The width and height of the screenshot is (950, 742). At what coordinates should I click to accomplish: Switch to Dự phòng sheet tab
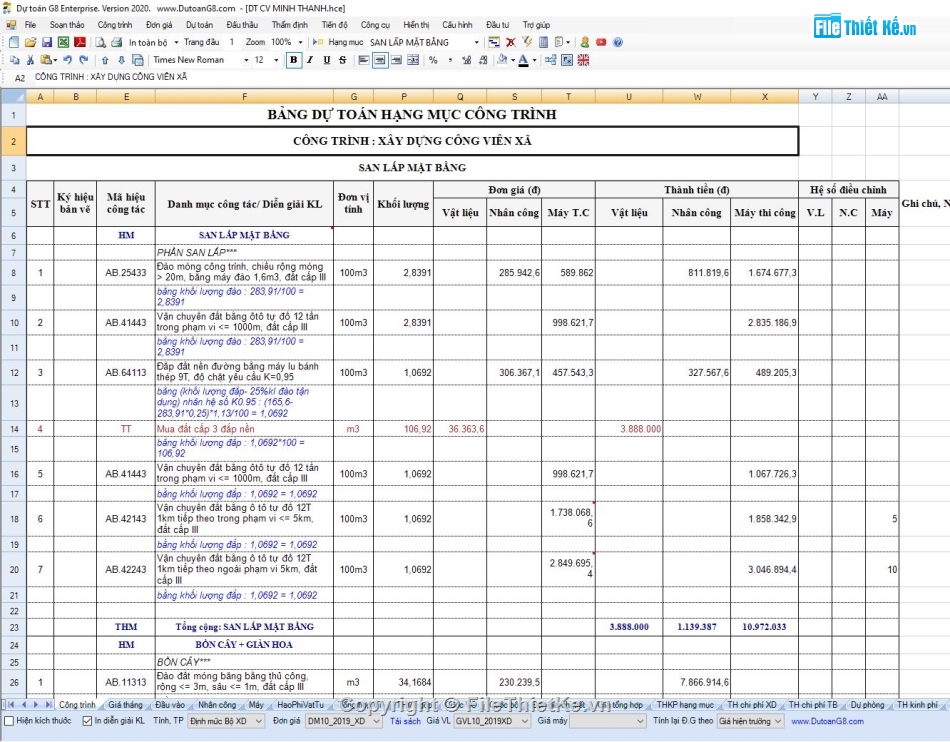tap(867, 704)
